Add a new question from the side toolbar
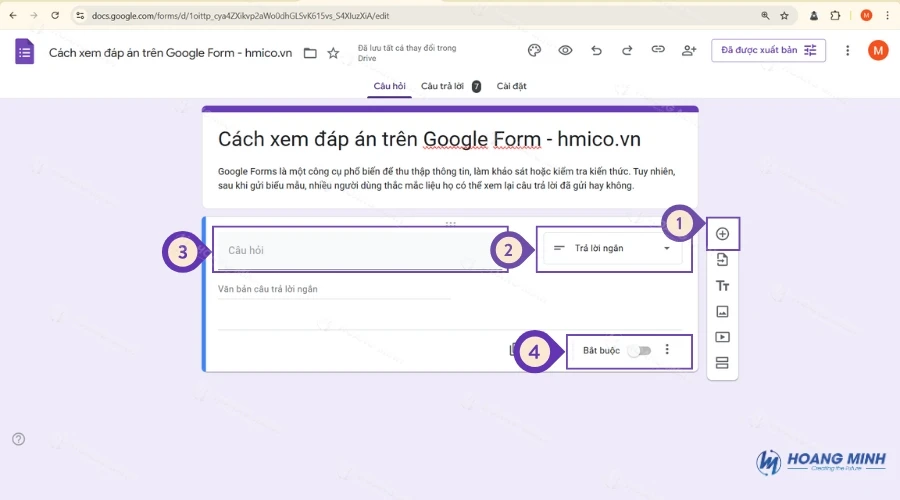This screenshot has height=500, width=900. (722, 234)
